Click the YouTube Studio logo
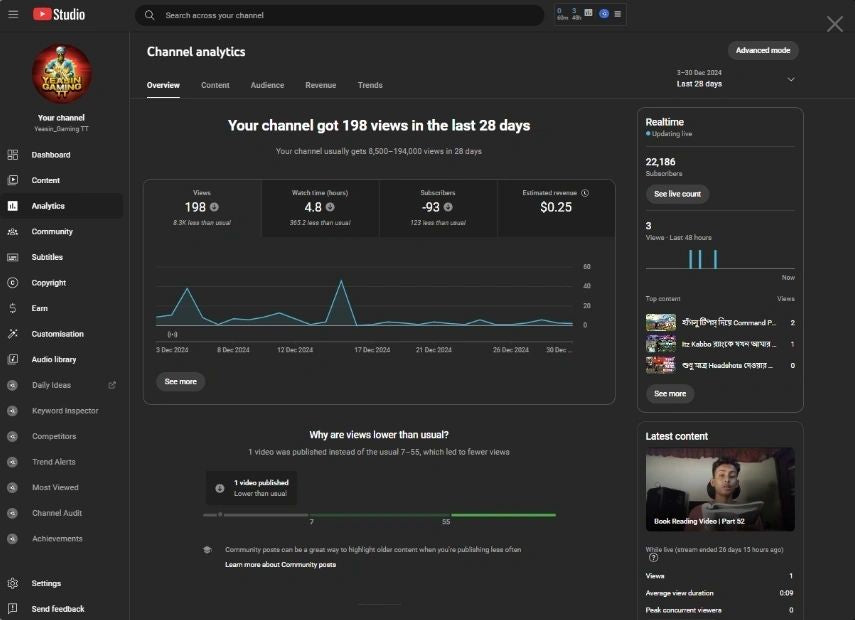Viewport: 855px width, 620px height. [59, 14]
